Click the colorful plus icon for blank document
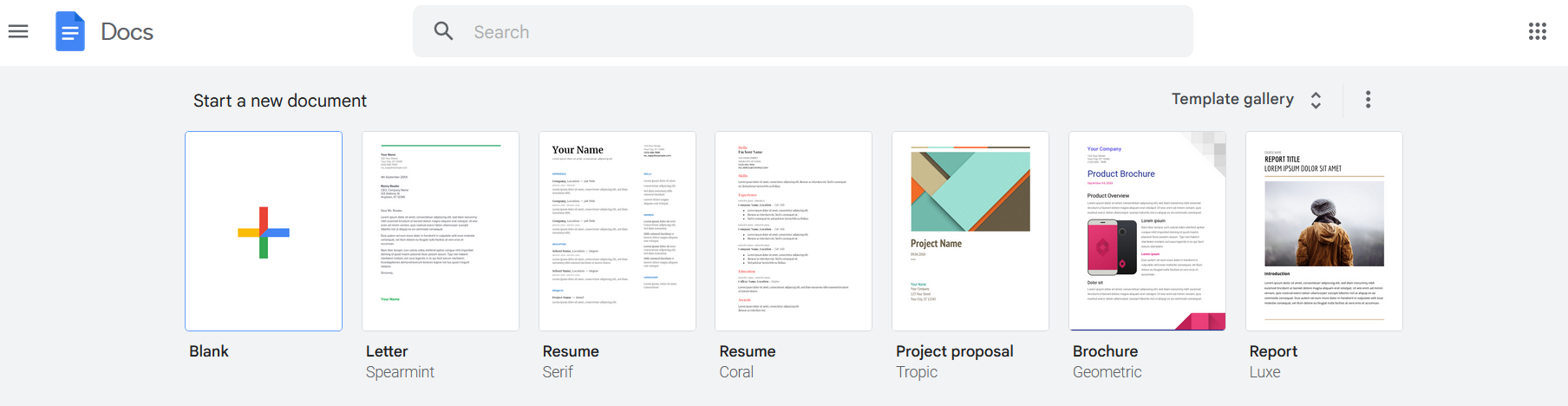1568x406 pixels. [264, 232]
